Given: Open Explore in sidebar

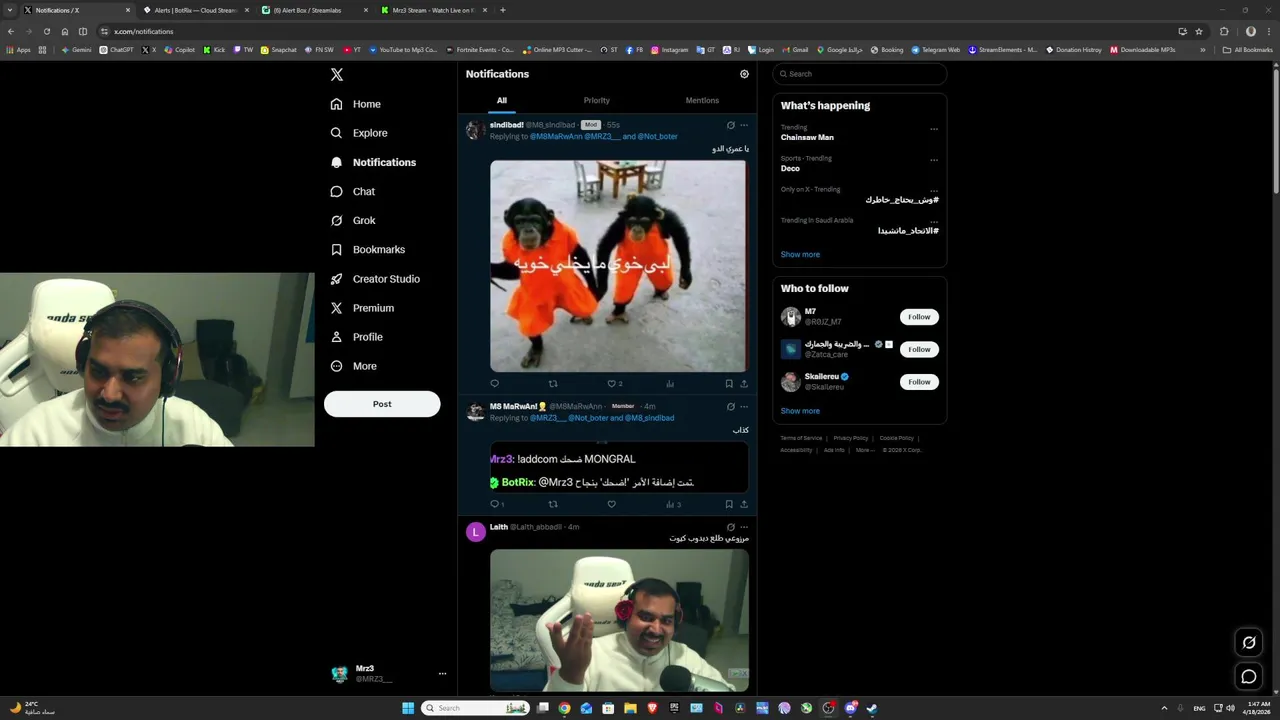Looking at the screenshot, I should pos(359,133).
